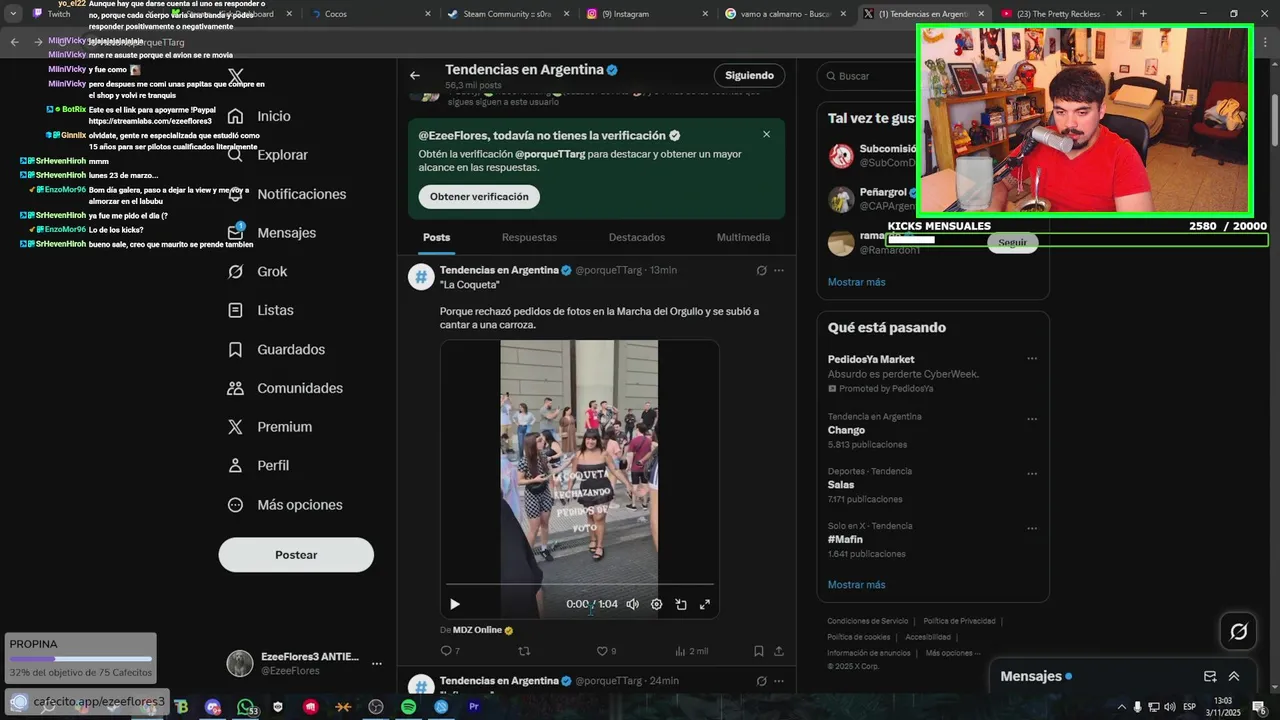Screen dimensions: 1280x720
Task: Open floating Grok button
Action: coord(1238,631)
